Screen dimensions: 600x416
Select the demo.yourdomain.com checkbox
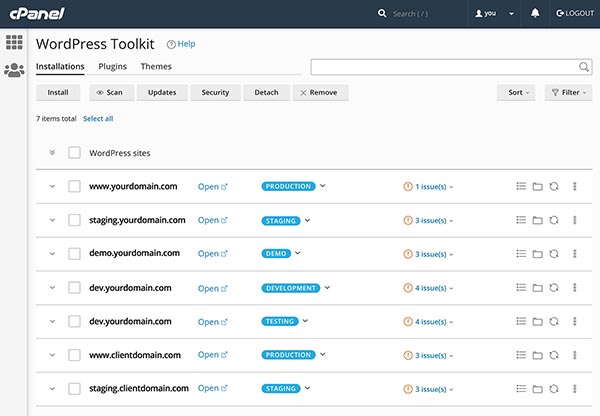point(74,254)
